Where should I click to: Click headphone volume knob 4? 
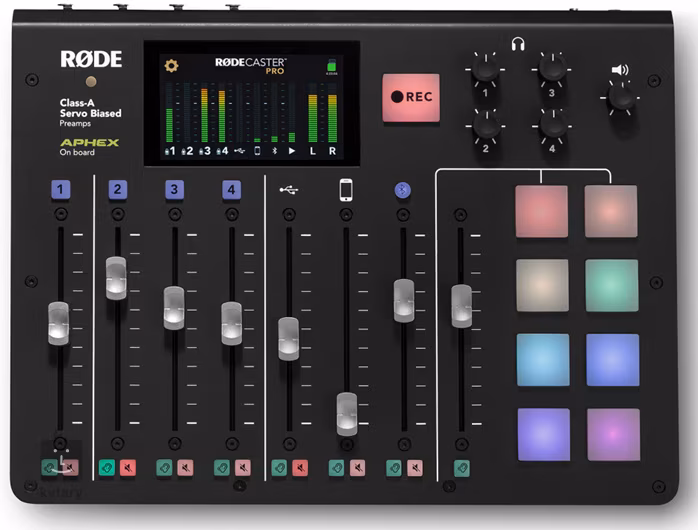tap(552, 125)
